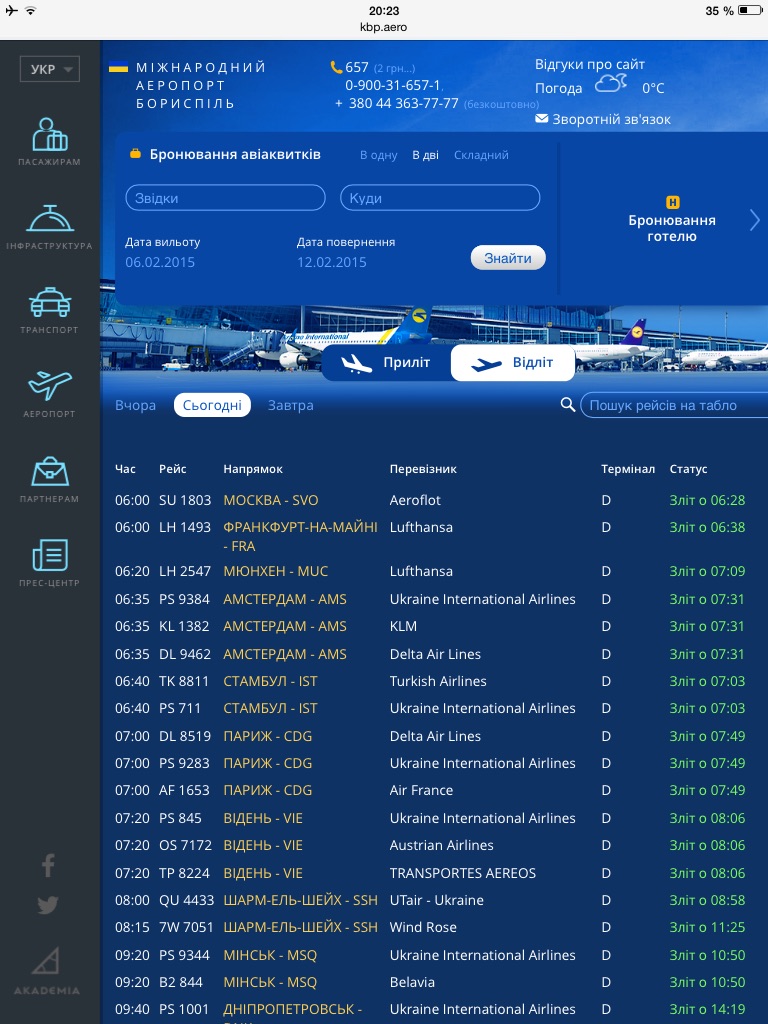
Task: Open the Facebook page icon
Action: [x=48, y=865]
